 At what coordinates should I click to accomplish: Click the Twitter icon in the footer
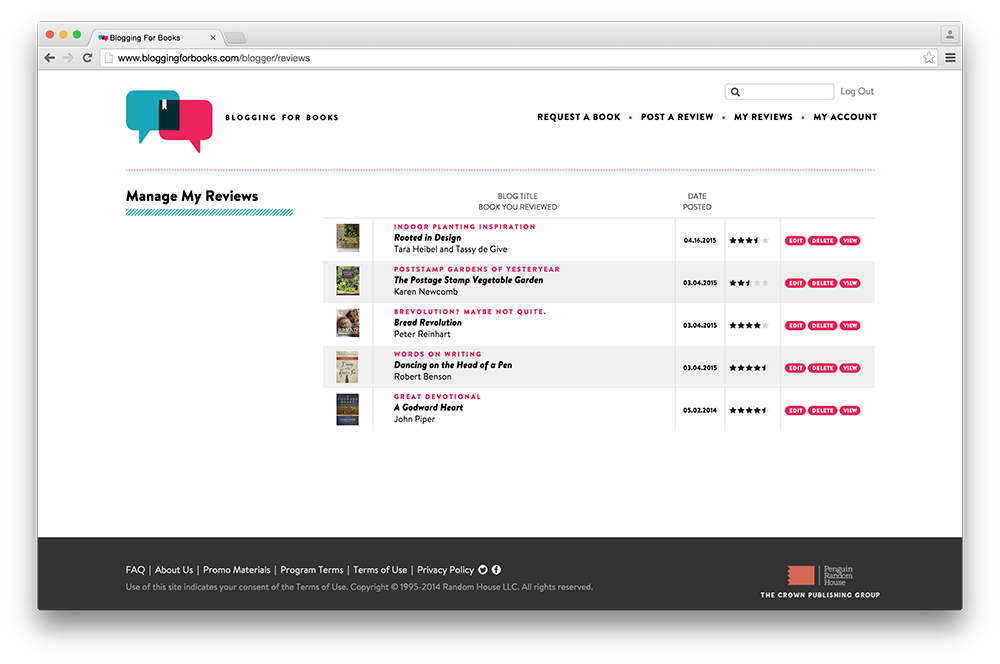(x=483, y=570)
